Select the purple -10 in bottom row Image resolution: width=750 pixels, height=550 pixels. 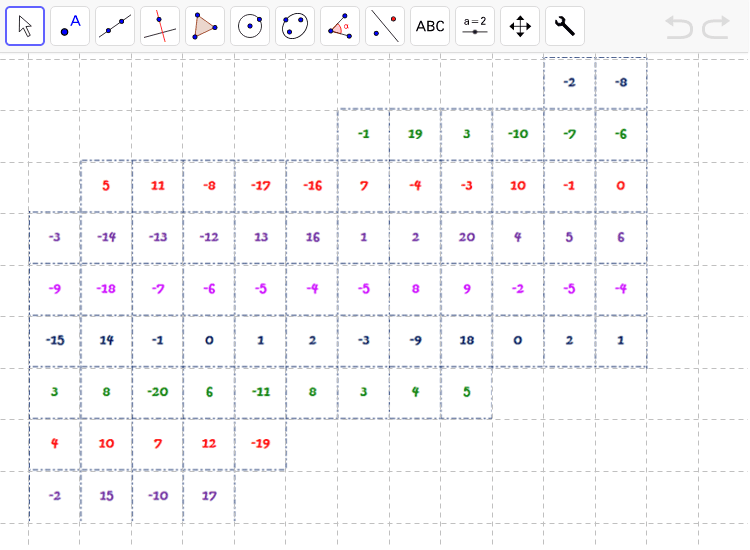click(x=158, y=496)
